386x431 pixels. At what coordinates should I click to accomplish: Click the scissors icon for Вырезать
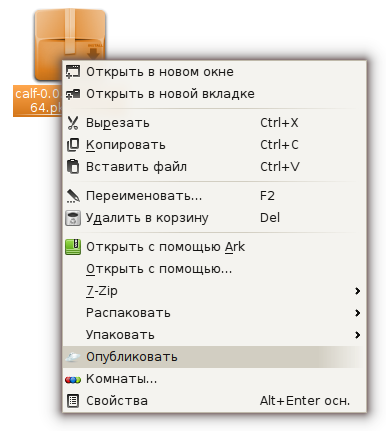[73, 123]
